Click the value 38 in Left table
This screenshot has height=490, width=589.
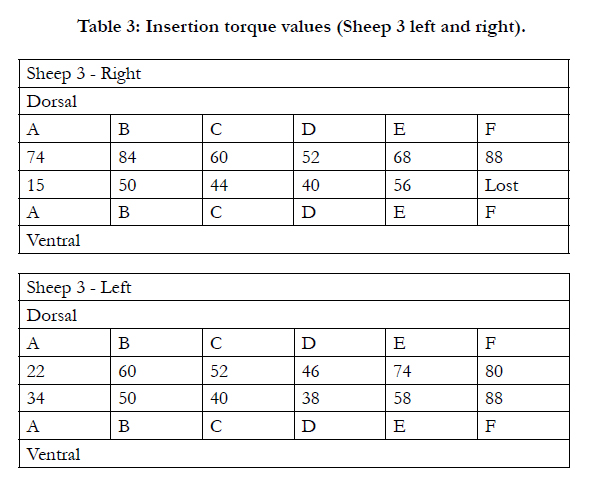click(311, 398)
